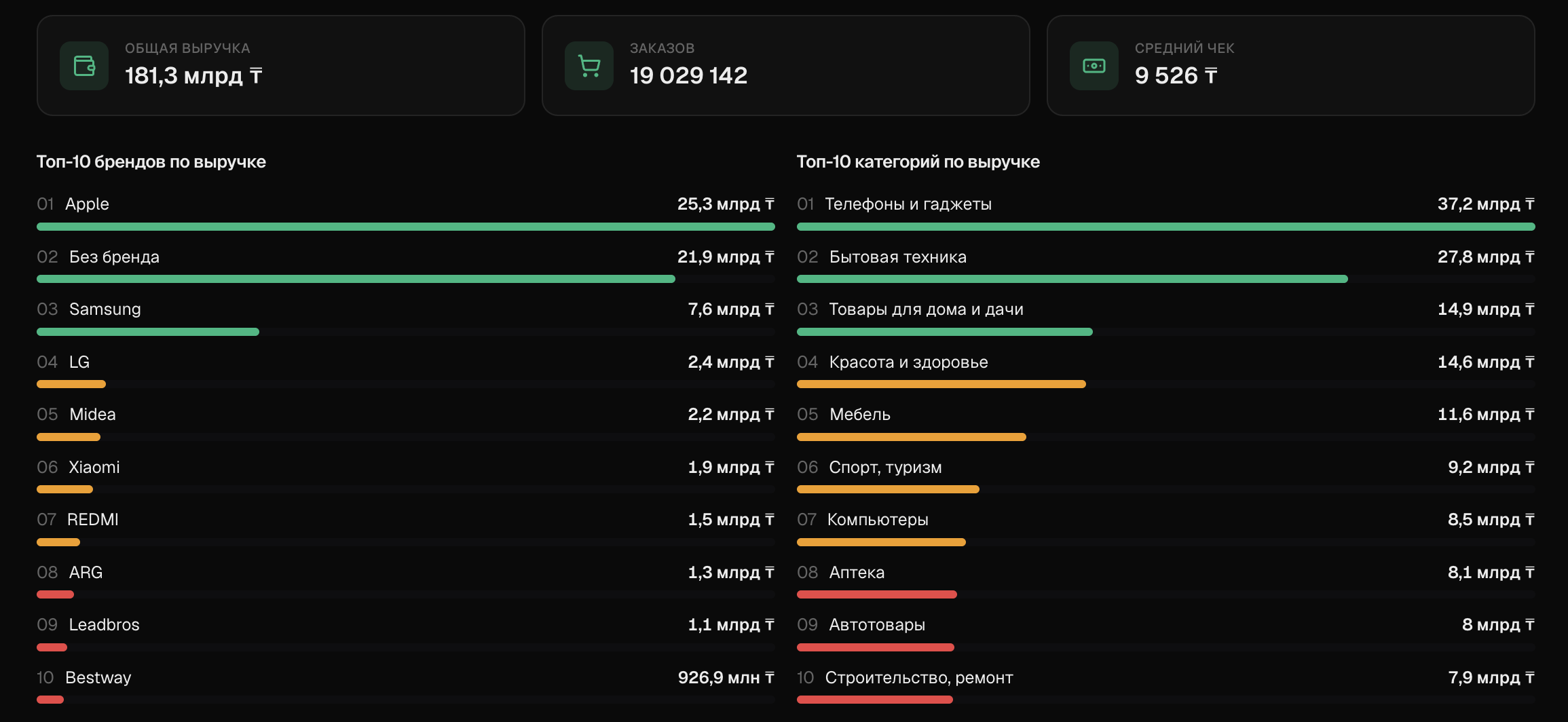Select the 19 029 142 orders count
Image resolution: width=1568 pixels, height=722 pixels.
pos(688,75)
